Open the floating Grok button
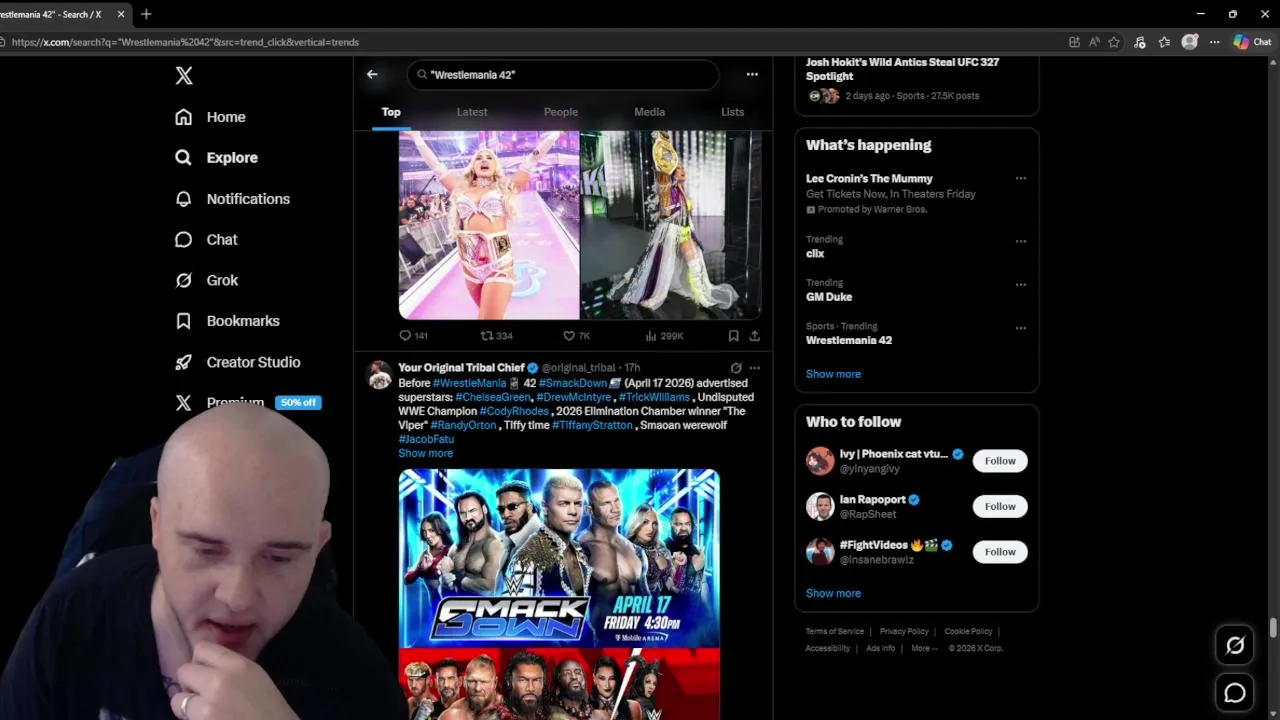Image resolution: width=1280 pixels, height=720 pixels. pos(1235,645)
